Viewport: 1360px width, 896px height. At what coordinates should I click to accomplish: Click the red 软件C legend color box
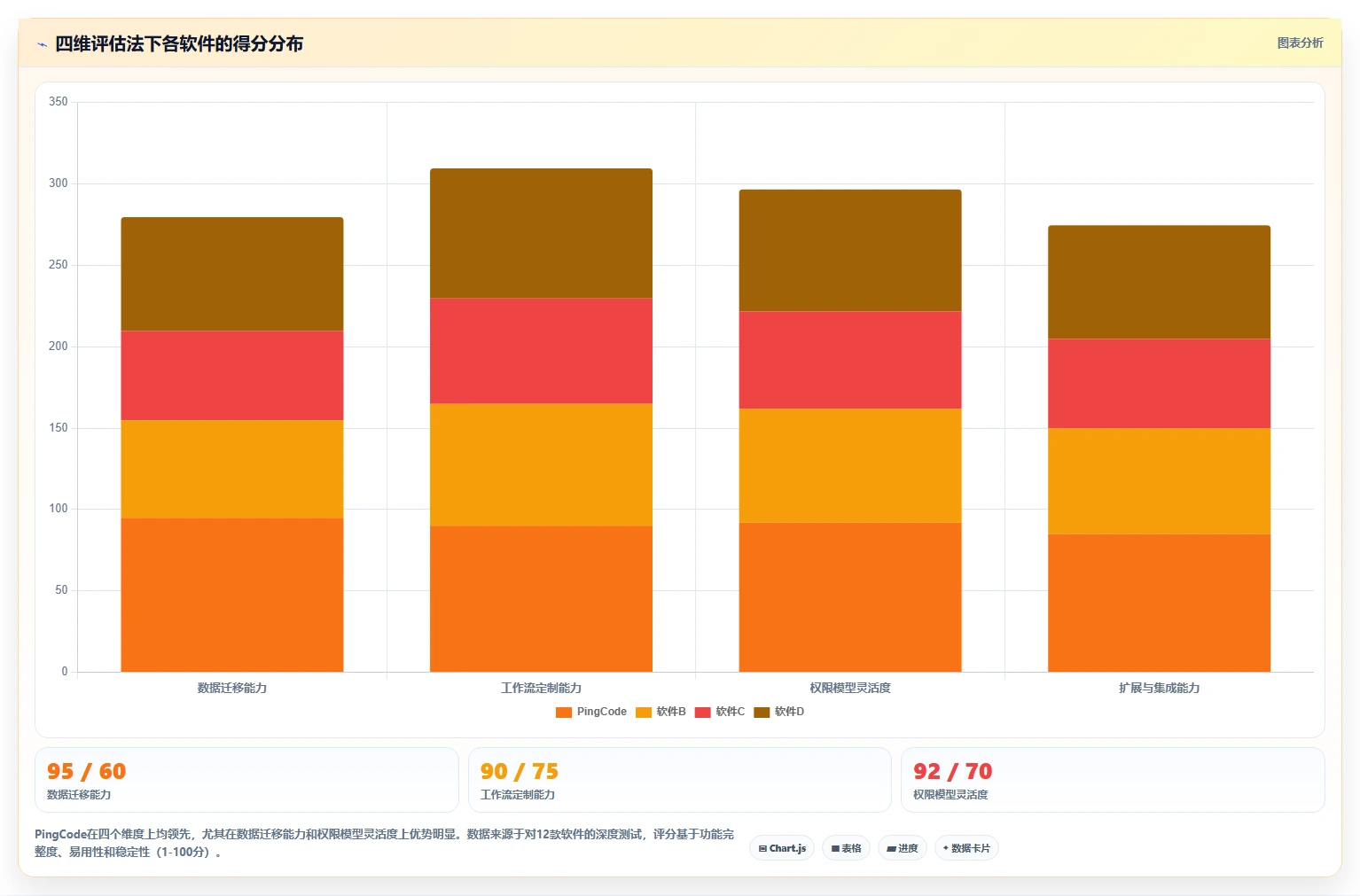point(703,712)
